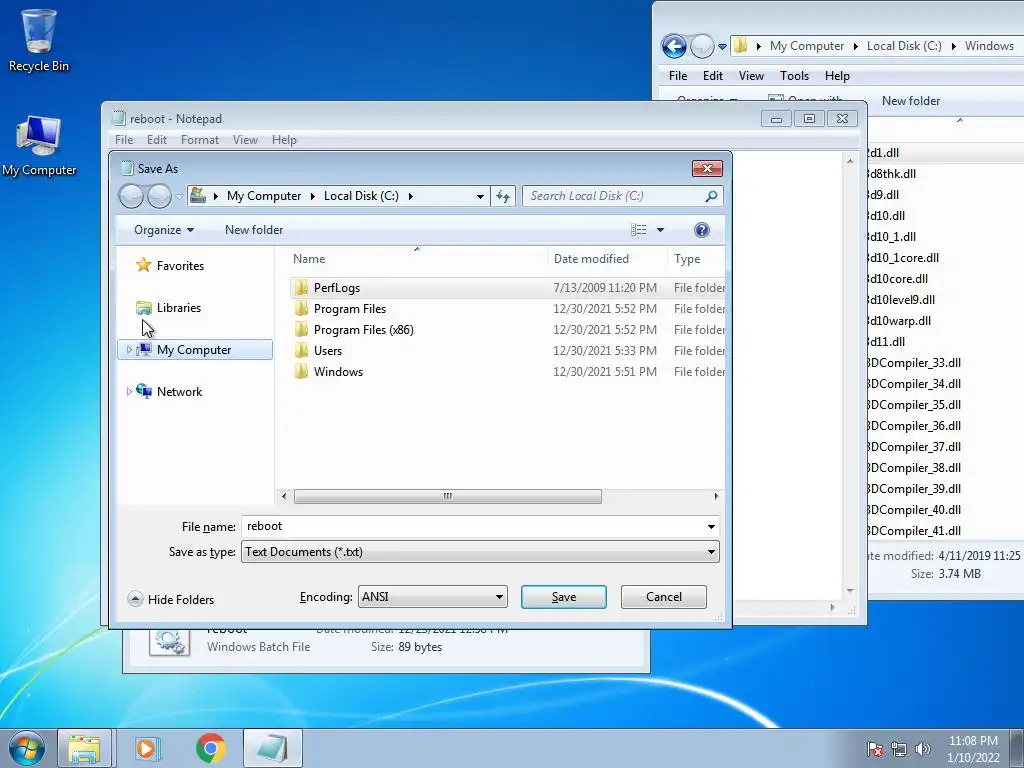Select the My Computer desktop icon
The width and height of the screenshot is (1024, 768).
(39, 146)
